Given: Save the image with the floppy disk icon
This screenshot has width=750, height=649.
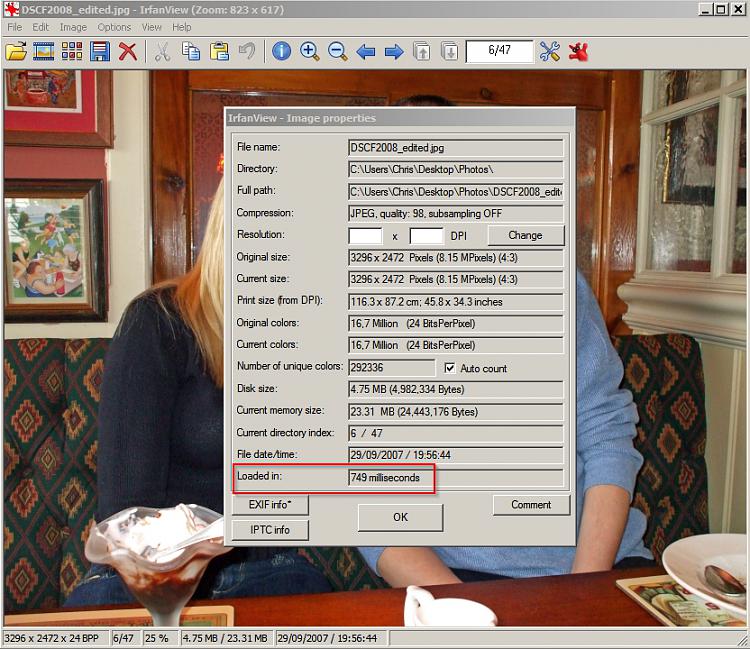Looking at the screenshot, I should (99, 51).
